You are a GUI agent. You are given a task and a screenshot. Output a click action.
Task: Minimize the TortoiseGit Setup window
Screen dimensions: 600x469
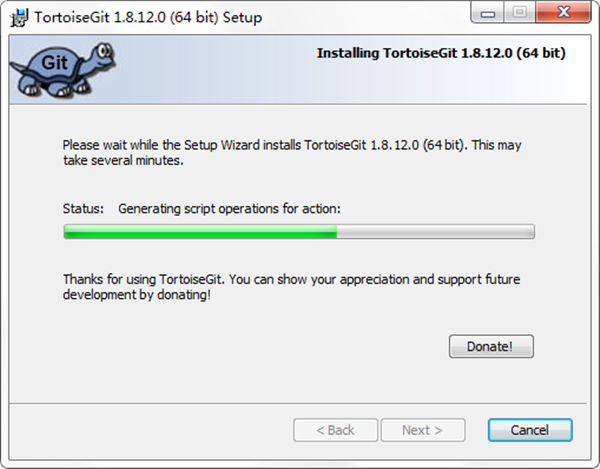coord(488,13)
